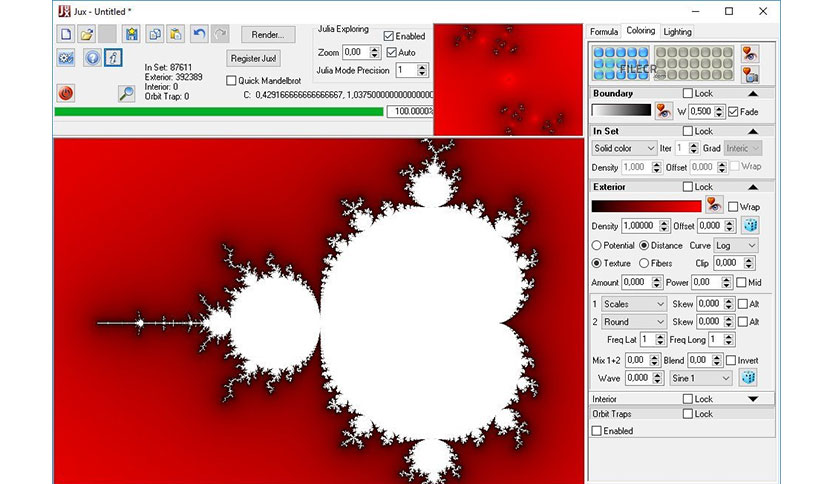
Task: Select the magnifying glass zoom tool
Action: [126, 94]
